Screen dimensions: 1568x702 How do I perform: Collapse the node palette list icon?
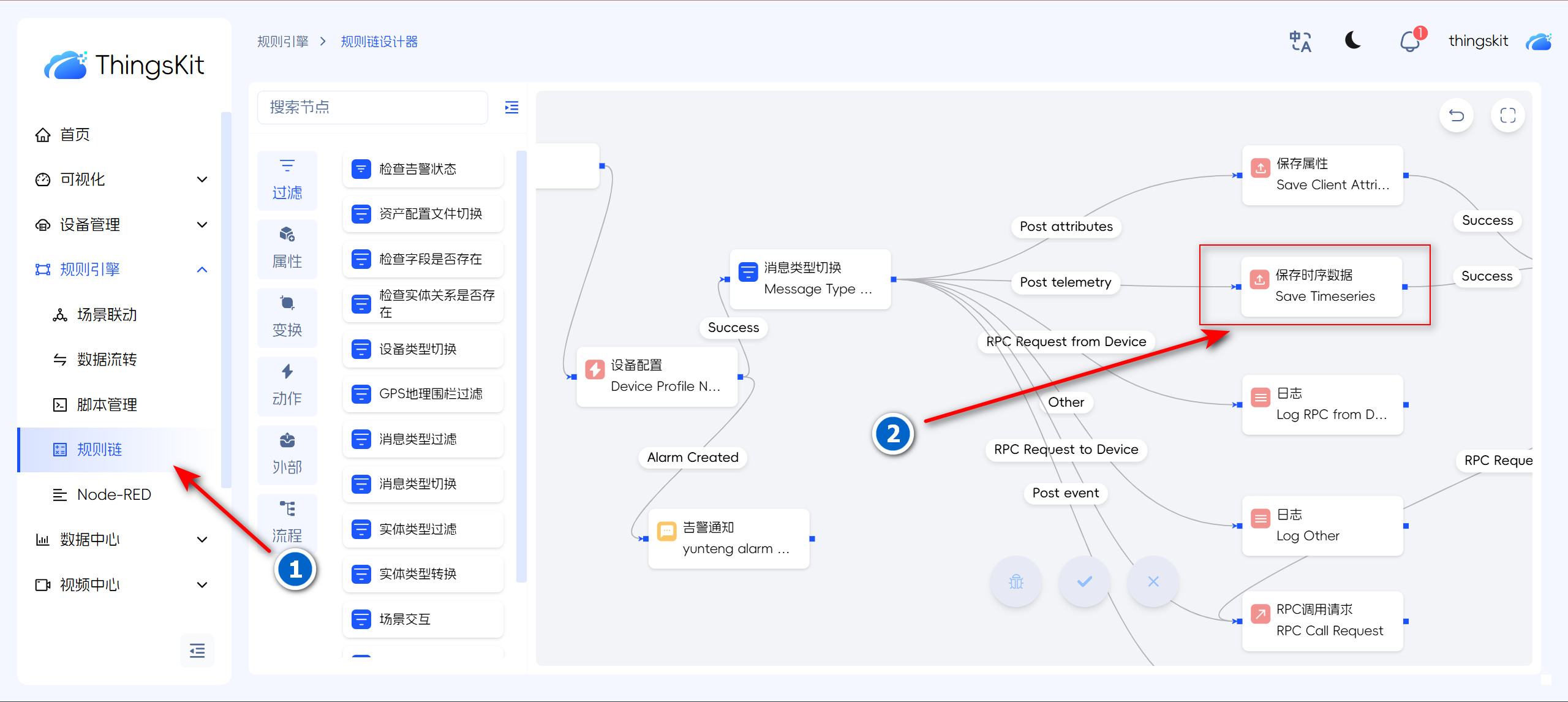[511, 108]
